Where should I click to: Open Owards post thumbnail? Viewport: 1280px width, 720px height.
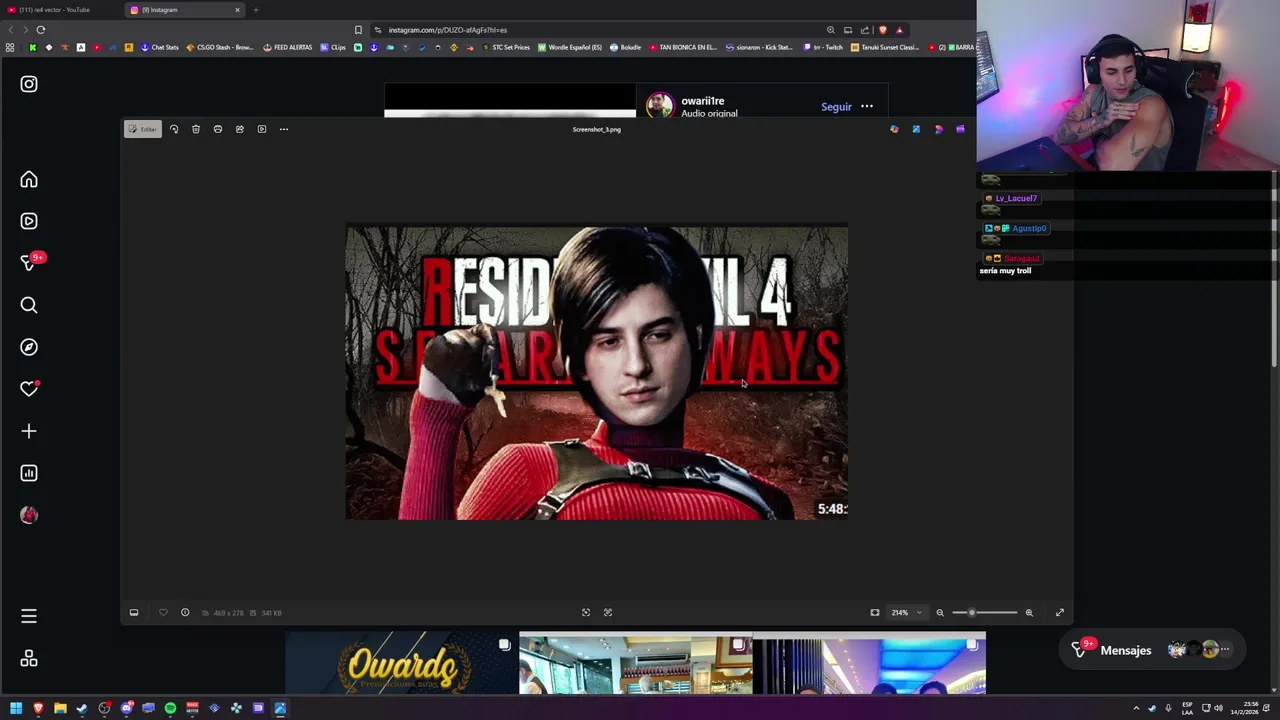click(401, 662)
